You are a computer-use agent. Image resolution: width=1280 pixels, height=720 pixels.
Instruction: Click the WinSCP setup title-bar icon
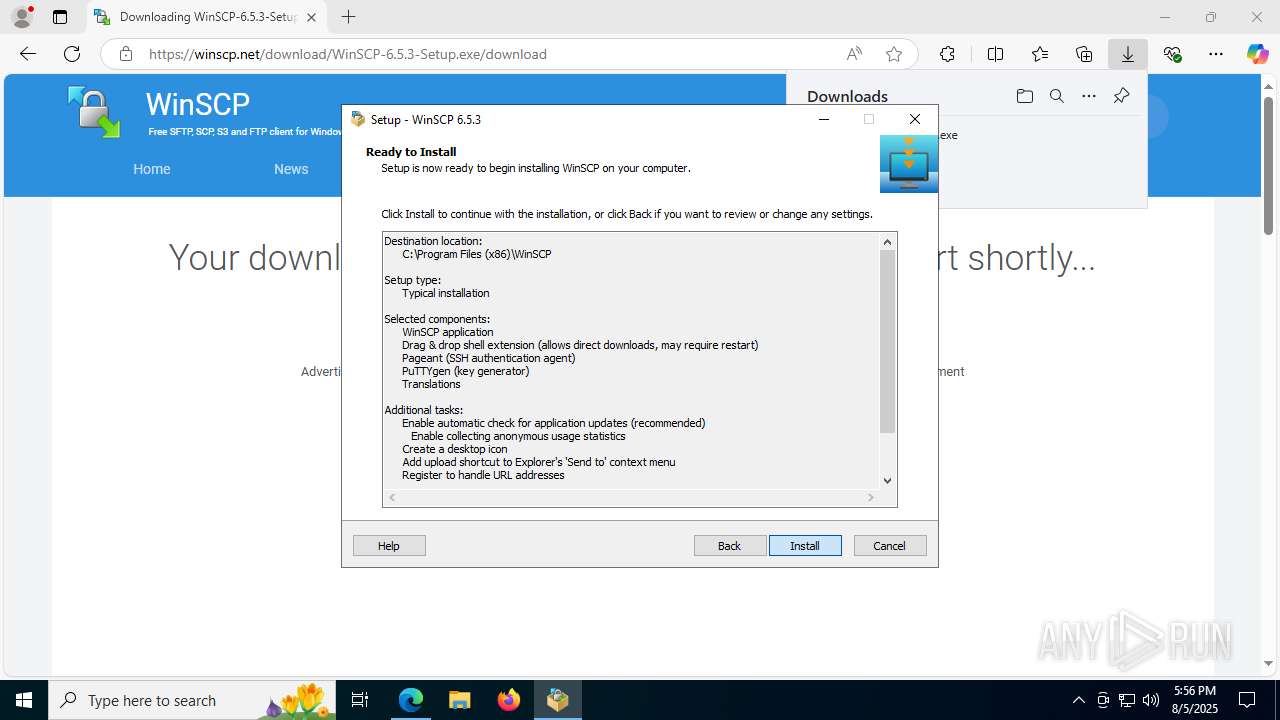(x=358, y=119)
